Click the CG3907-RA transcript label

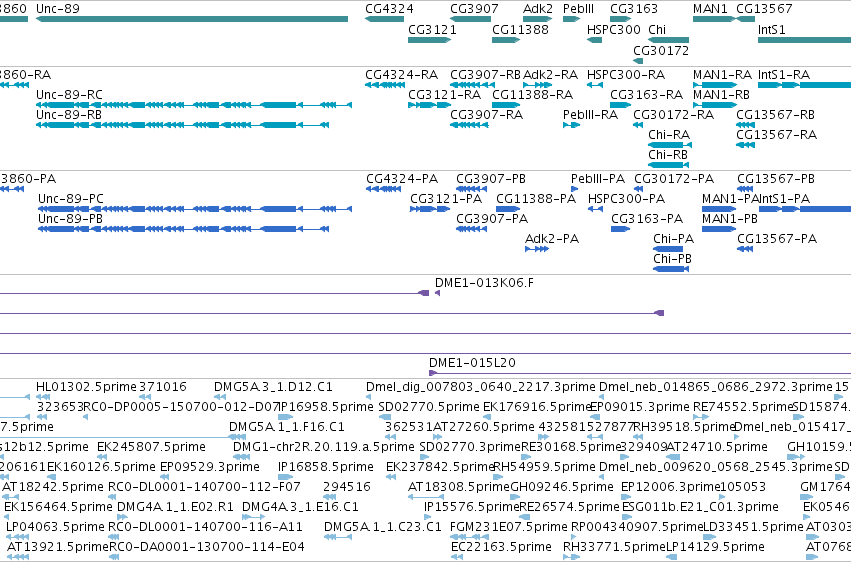[x=486, y=114]
